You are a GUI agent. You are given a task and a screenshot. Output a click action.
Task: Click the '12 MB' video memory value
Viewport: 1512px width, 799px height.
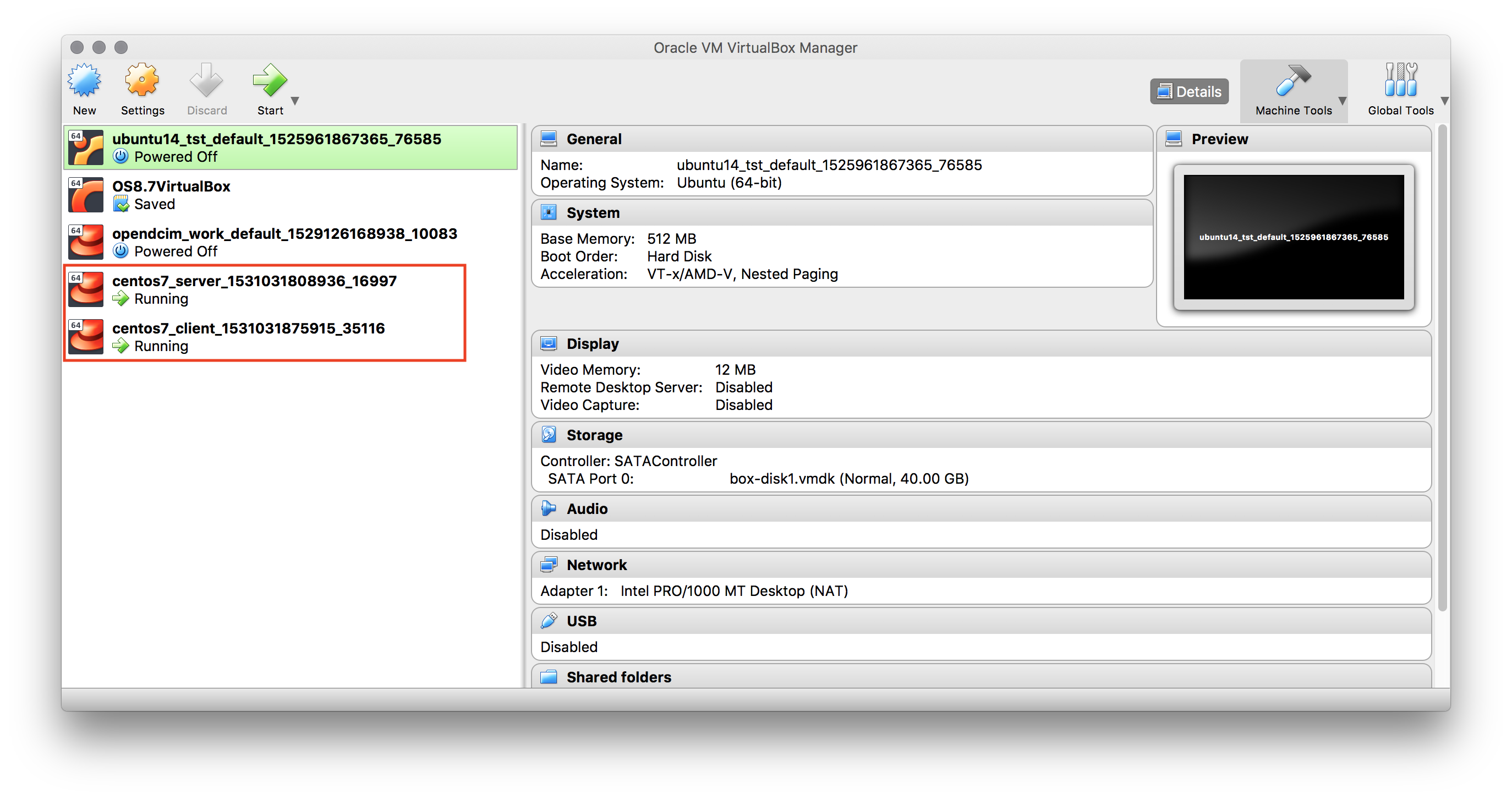[735, 370]
